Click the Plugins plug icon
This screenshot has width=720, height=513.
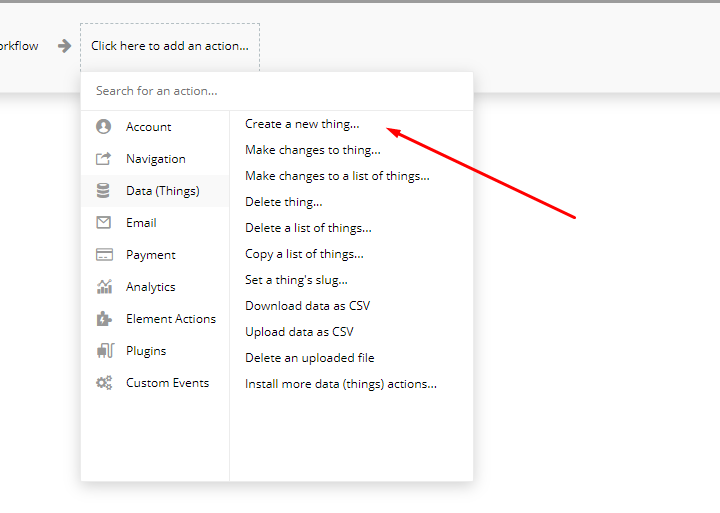(x=105, y=350)
